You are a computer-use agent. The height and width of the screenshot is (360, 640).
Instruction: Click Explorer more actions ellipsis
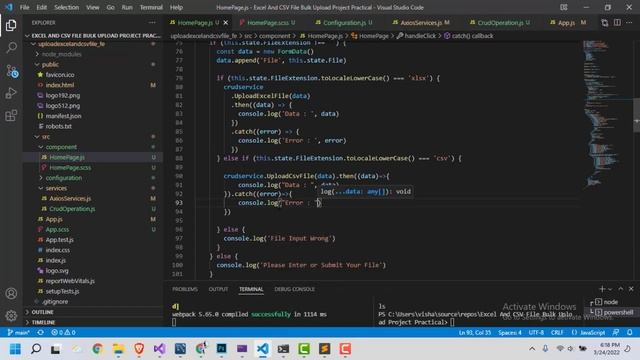(152, 22)
